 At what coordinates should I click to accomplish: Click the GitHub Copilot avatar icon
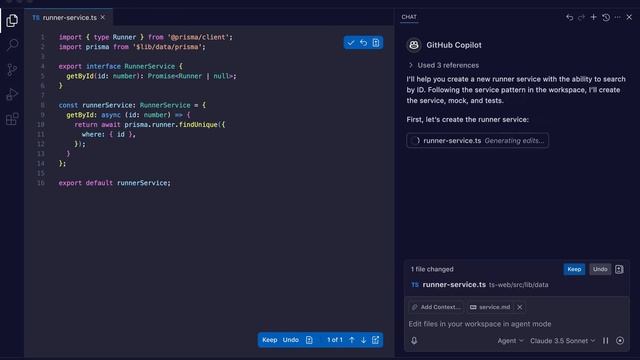[414, 45]
